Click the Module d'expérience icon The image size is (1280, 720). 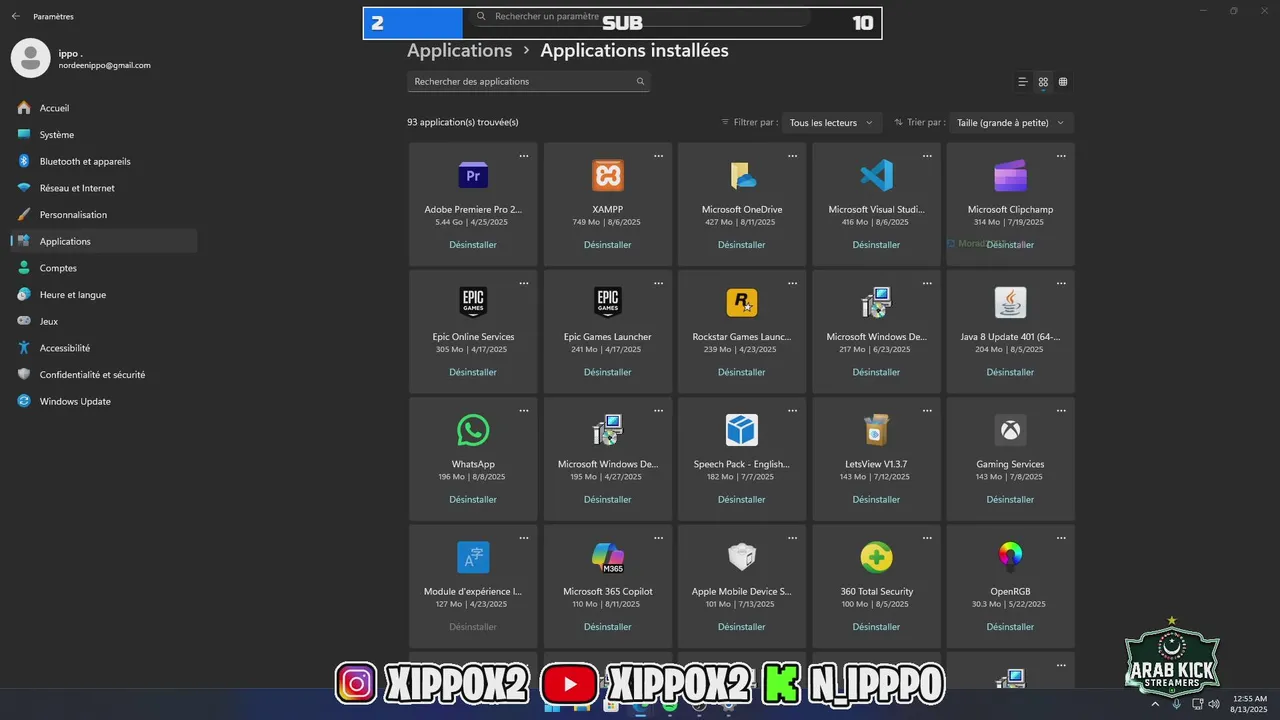point(473,557)
